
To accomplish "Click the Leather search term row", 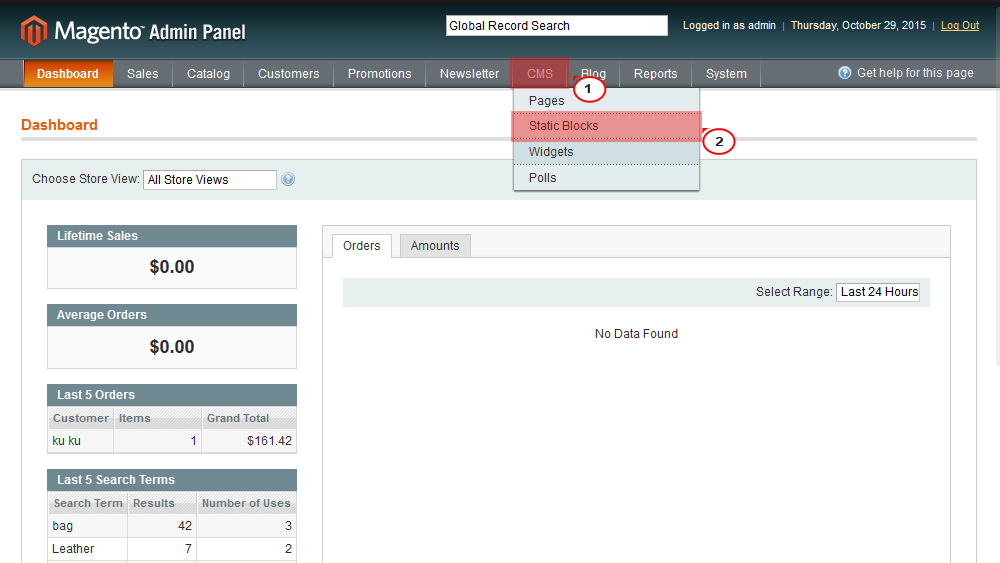I will point(172,549).
